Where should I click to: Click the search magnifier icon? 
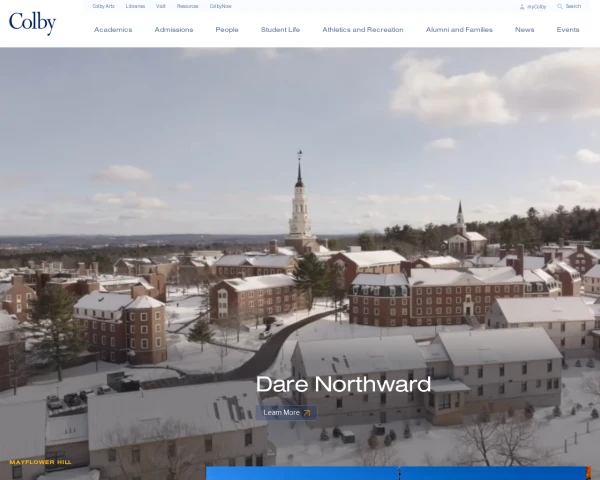(560, 6)
